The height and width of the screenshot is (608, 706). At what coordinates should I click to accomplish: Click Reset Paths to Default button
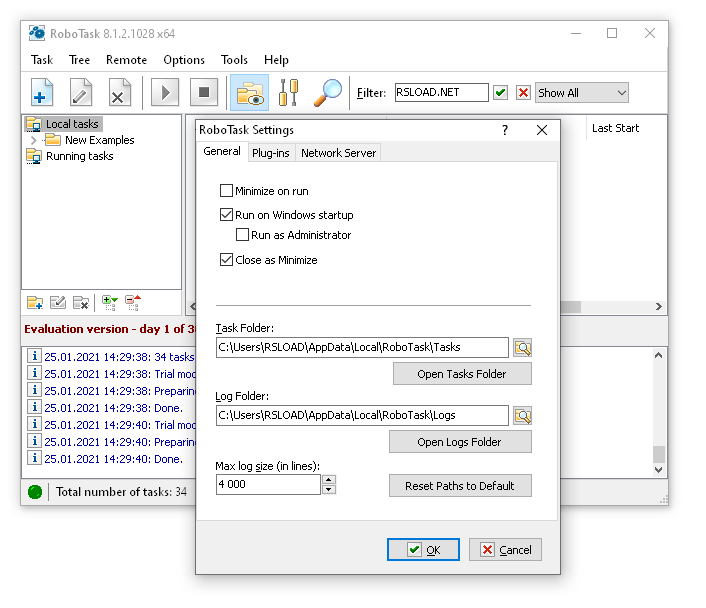tap(460, 486)
